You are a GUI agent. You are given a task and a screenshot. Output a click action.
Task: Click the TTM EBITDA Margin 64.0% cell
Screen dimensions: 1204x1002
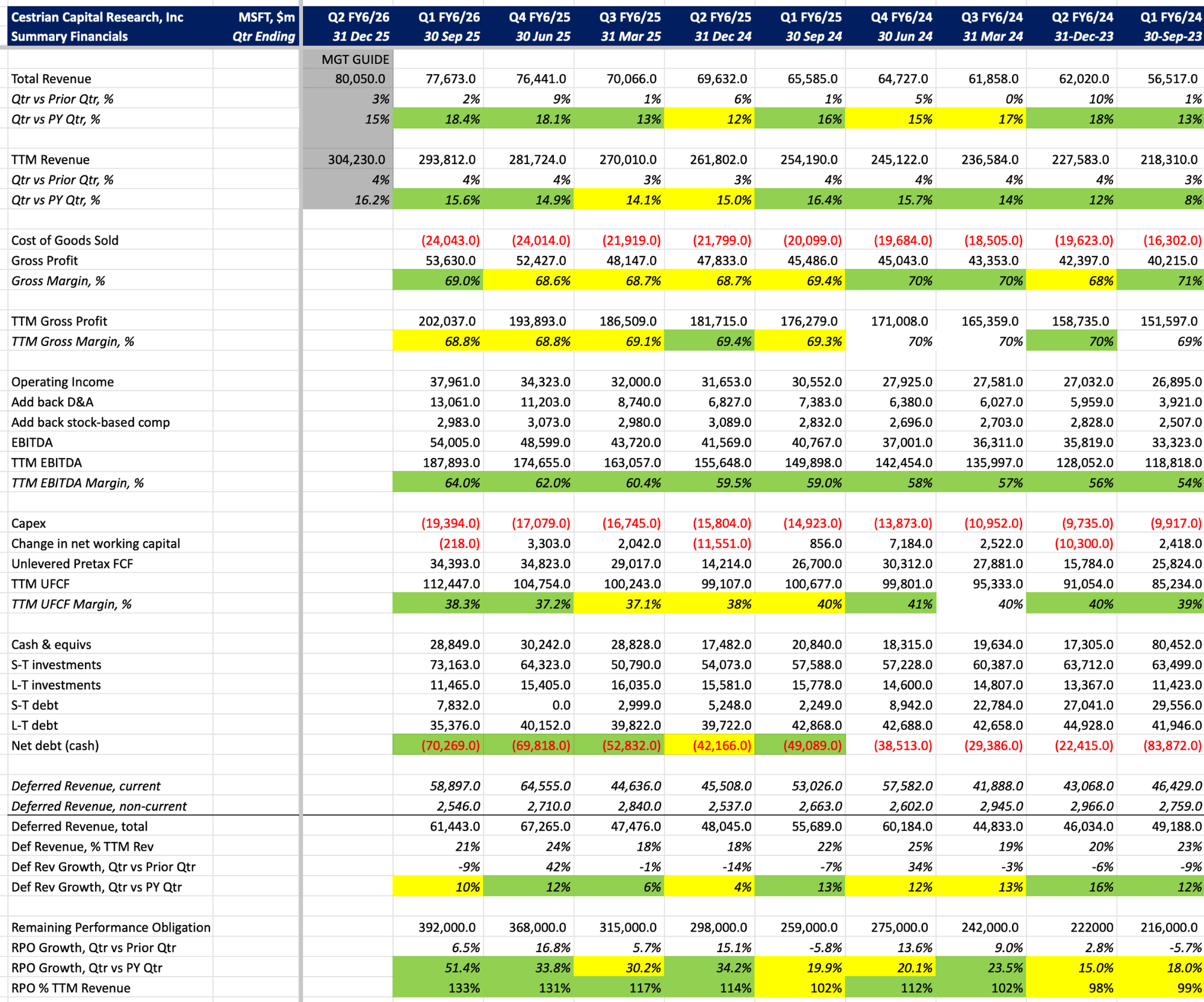point(461,483)
